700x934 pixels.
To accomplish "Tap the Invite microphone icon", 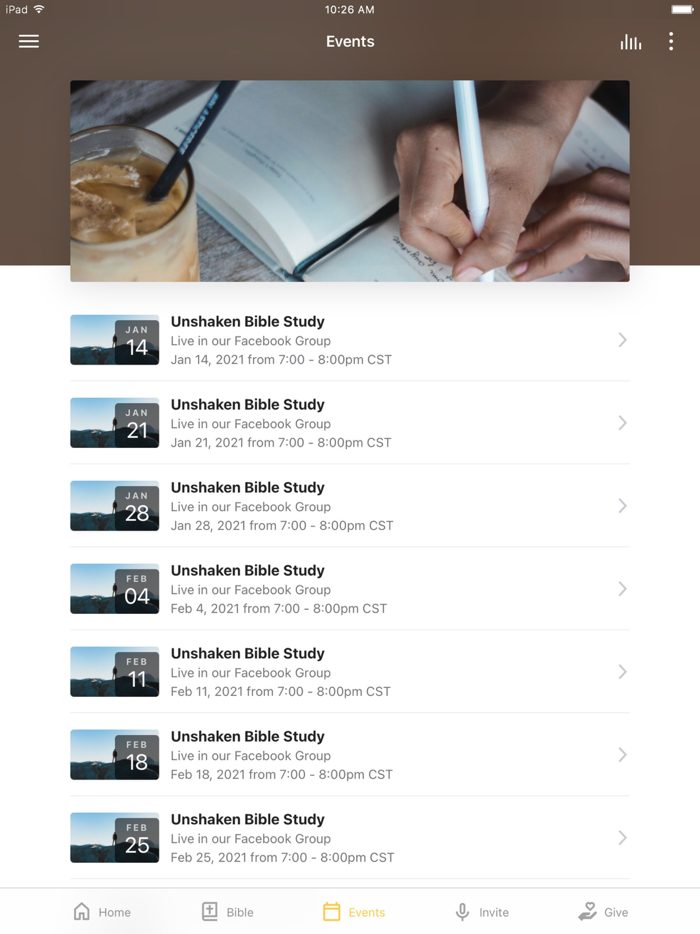I will point(462,912).
